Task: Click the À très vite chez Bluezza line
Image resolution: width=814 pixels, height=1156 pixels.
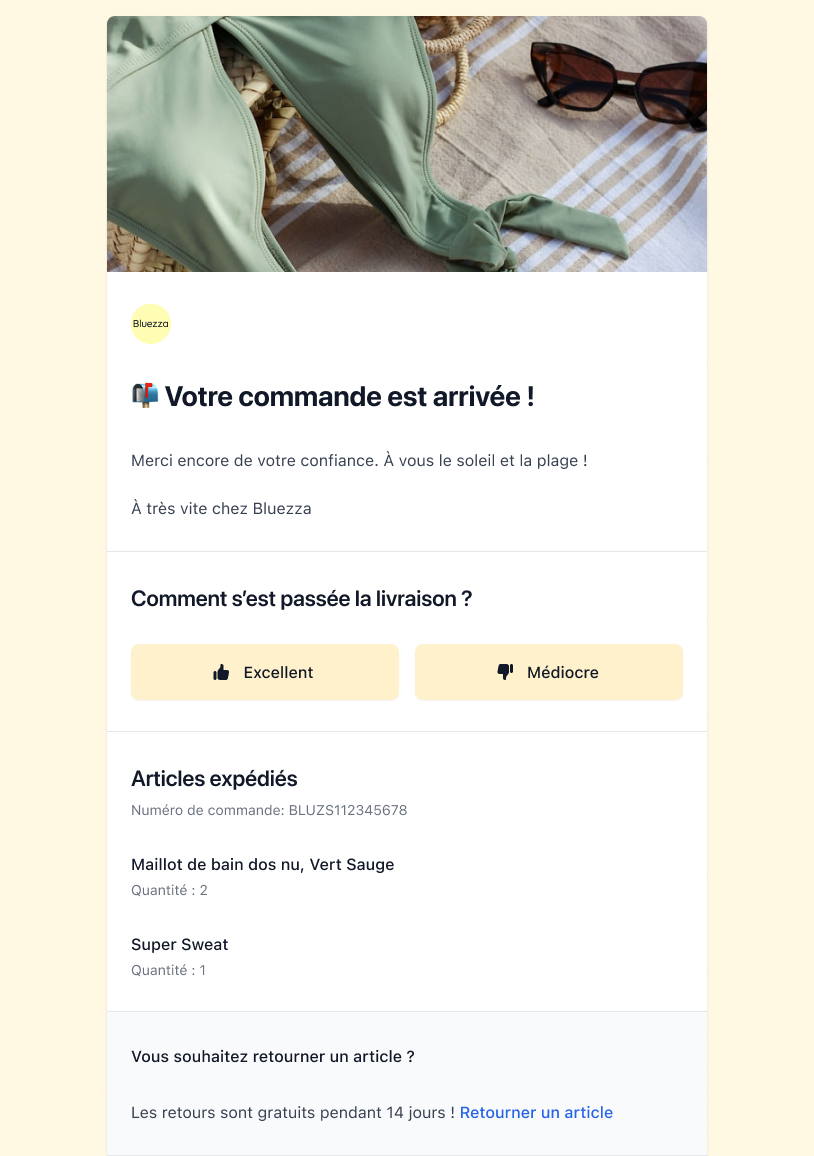Action: tap(221, 509)
